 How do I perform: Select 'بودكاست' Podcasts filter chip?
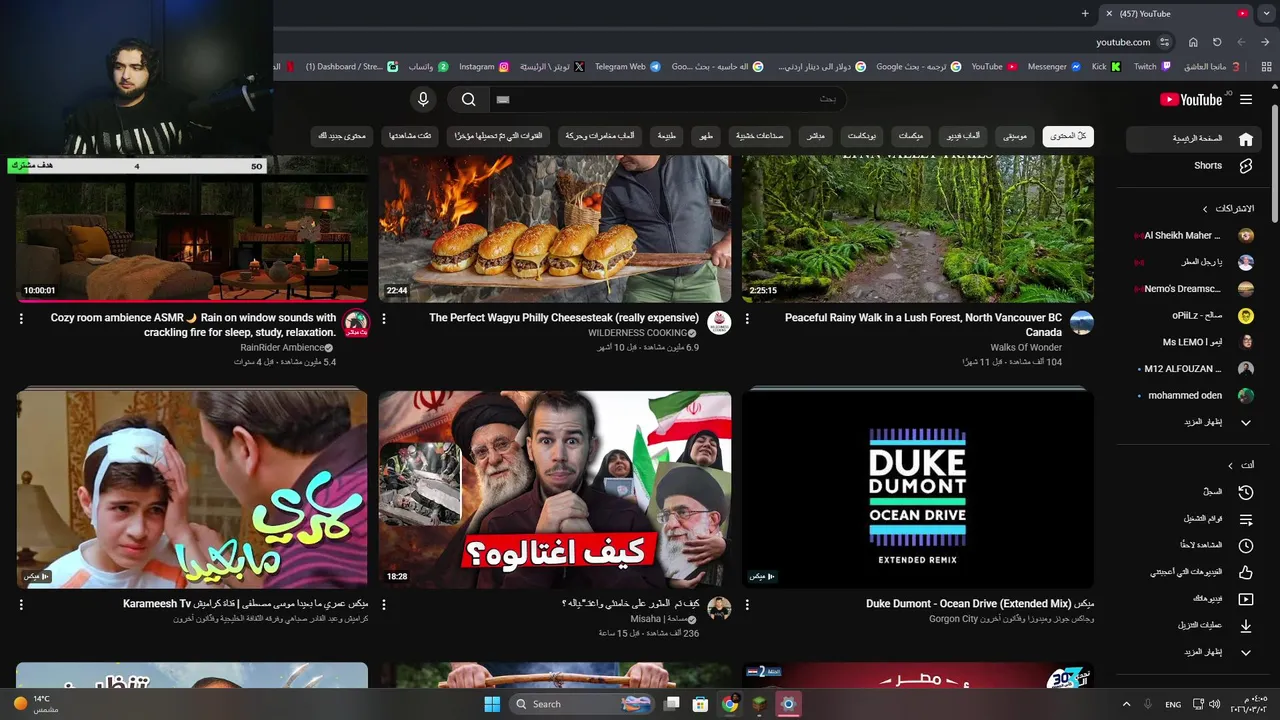tap(862, 136)
